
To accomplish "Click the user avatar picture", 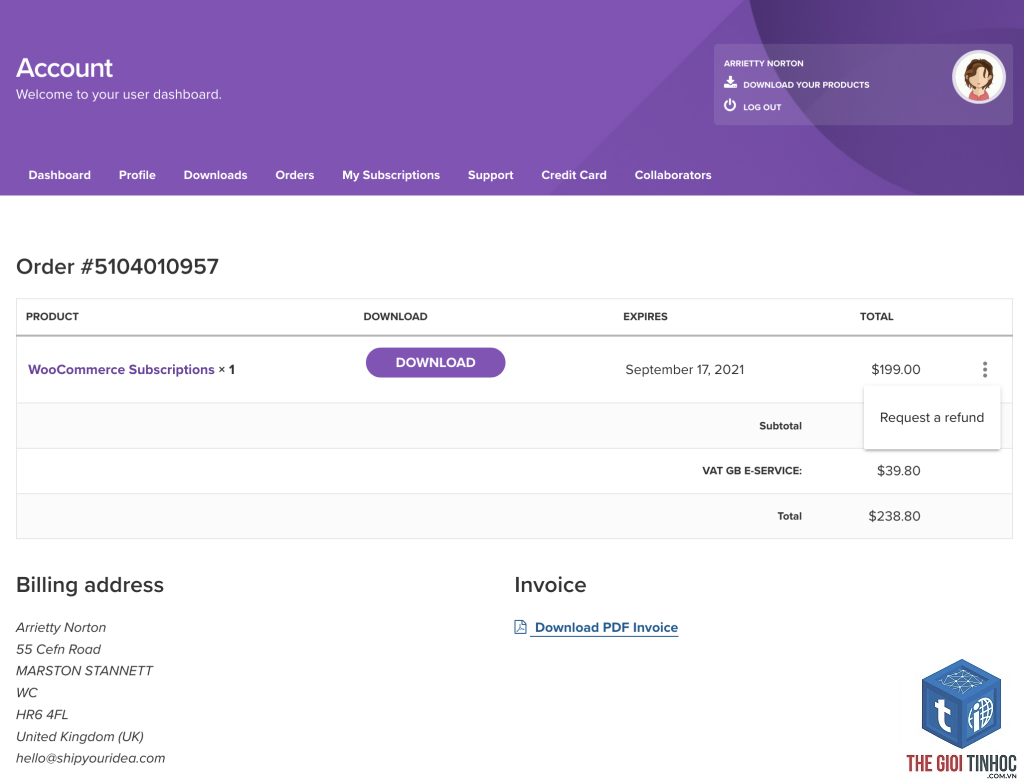I will tap(978, 77).
